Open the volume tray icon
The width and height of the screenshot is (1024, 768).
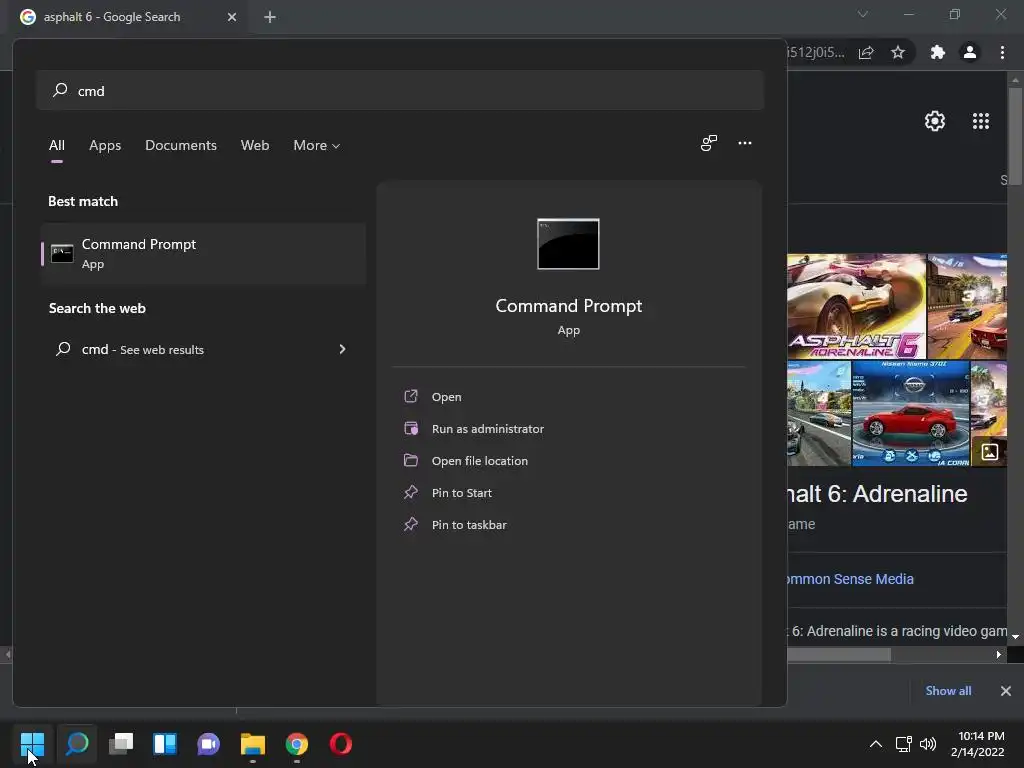point(927,744)
